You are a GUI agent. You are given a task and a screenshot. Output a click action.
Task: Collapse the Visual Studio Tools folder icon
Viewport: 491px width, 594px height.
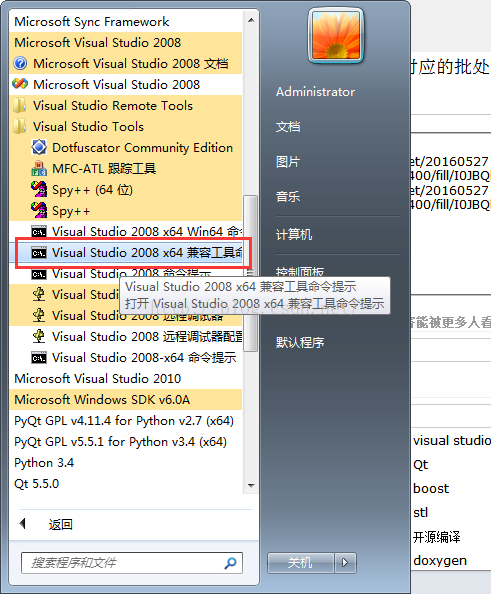(x=20, y=127)
